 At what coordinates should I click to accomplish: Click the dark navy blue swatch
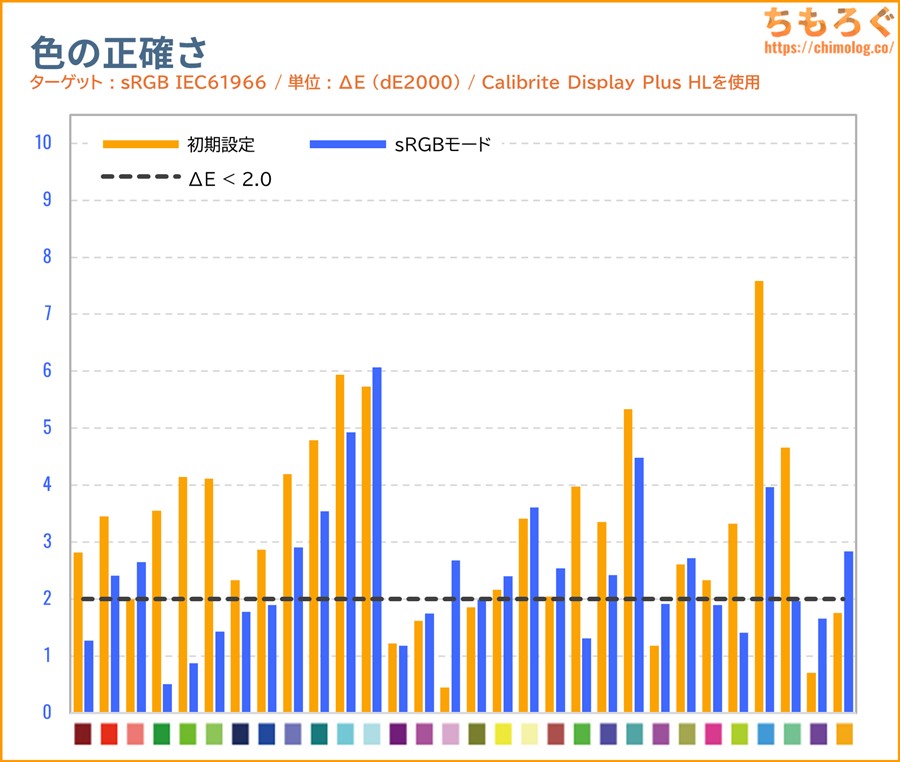[x=240, y=735]
